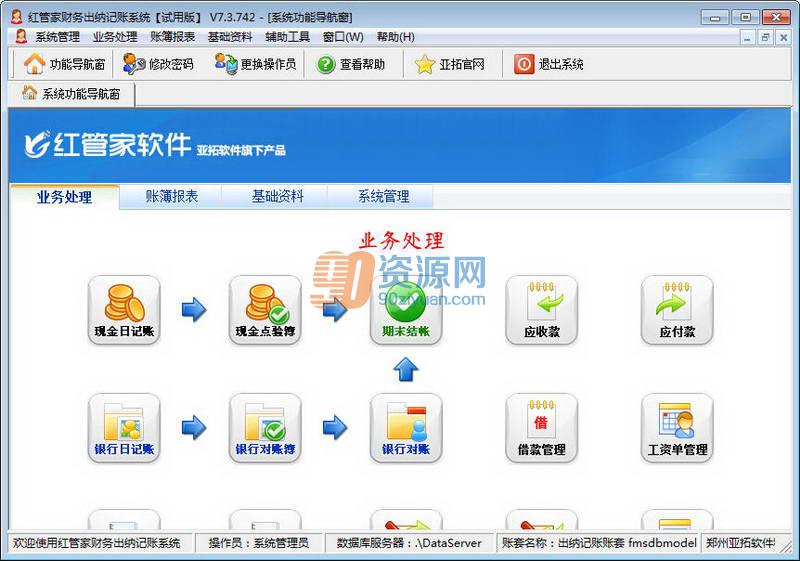This screenshot has width=800, height=561.
Task: Restore the inner MDI child window
Action: pos(765,37)
